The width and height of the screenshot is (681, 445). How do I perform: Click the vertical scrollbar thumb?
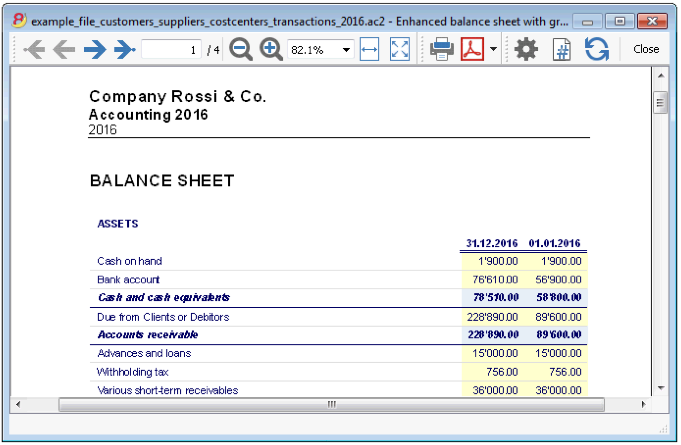click(x=661, y=103)
